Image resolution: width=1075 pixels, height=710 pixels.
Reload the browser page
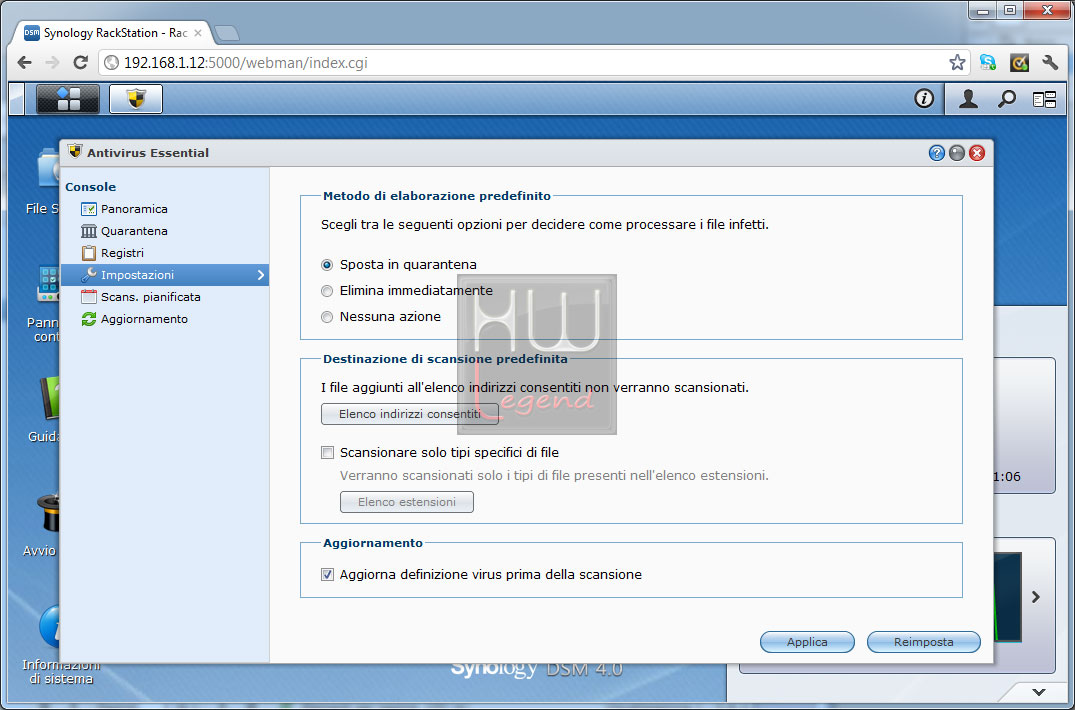pos(80,63)
